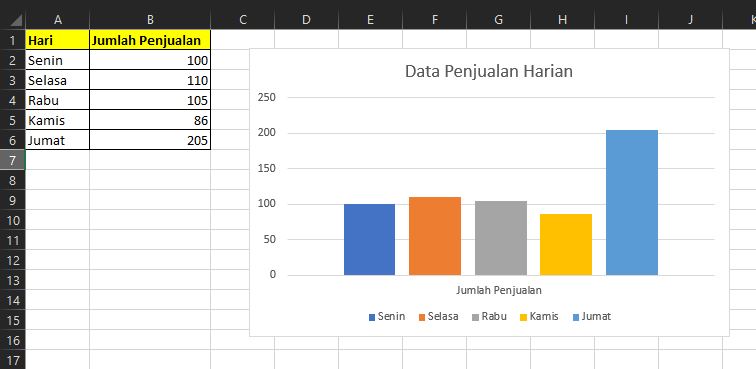Select the gray Rabu legend swatch
The height and width of the screenshot is (369, 756).
[x=476, y=317]
